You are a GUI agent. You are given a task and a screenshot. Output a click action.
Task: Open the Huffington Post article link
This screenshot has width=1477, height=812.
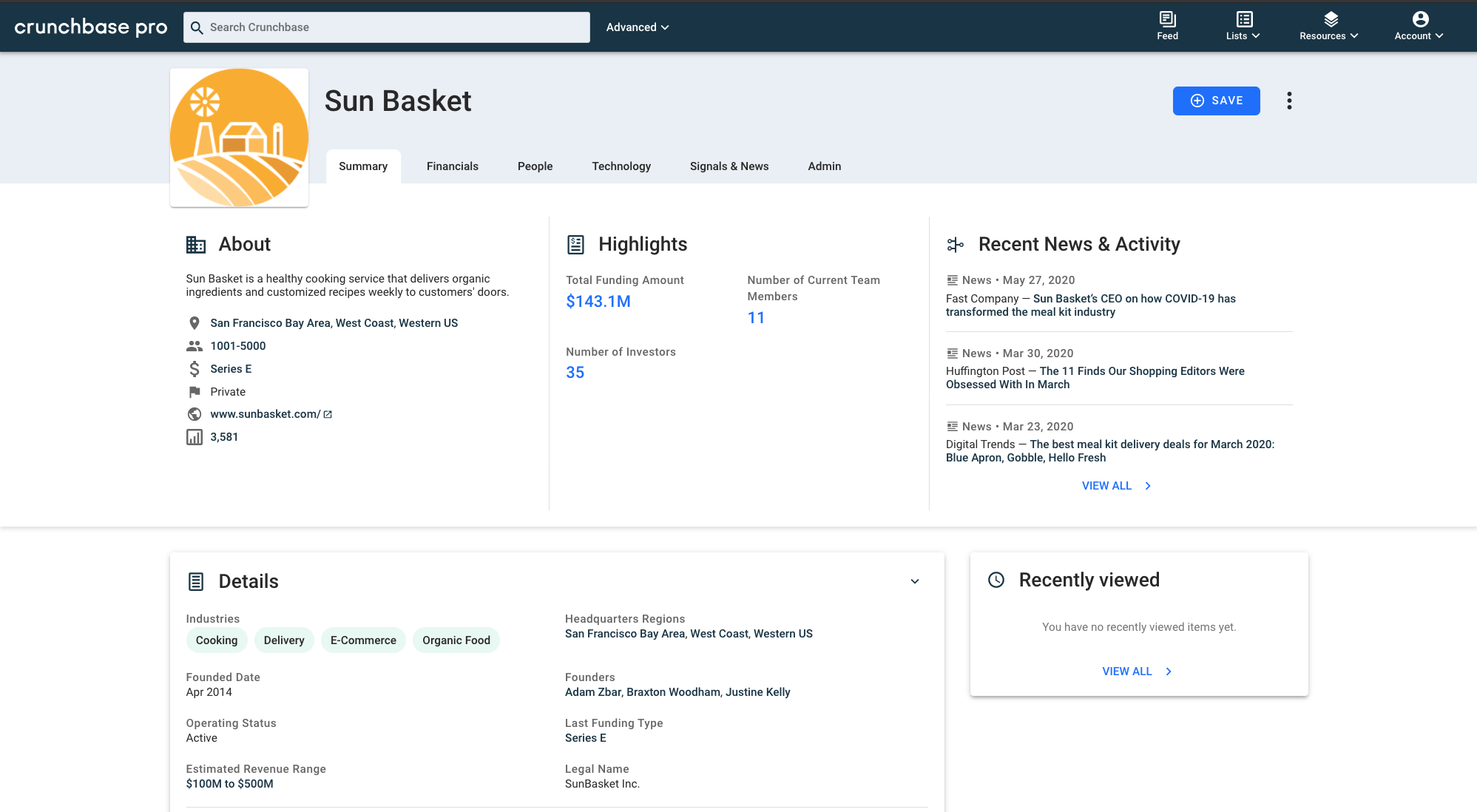click(x=1095, y=378)
